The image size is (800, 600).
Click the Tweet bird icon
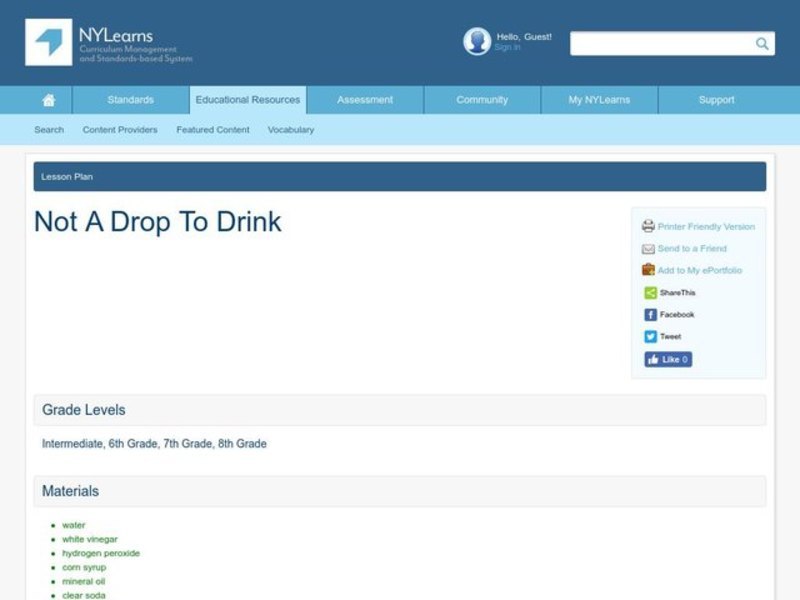click(650, 336)
